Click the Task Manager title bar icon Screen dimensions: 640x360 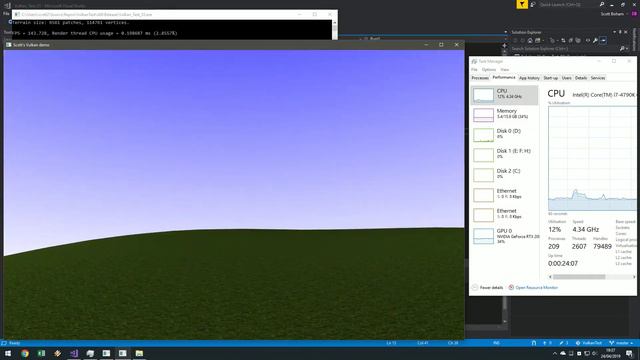pyautogui.click(x=474, y=61)
